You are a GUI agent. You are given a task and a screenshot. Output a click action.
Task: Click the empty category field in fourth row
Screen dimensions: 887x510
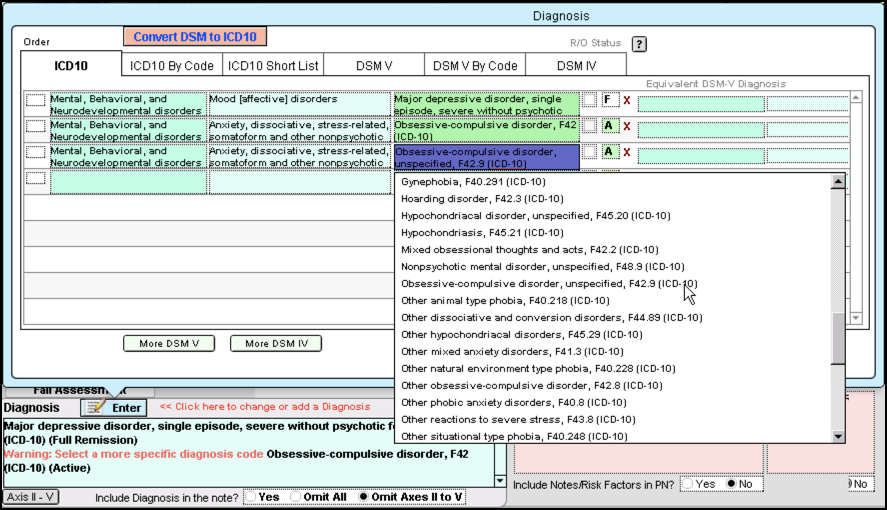127,182
